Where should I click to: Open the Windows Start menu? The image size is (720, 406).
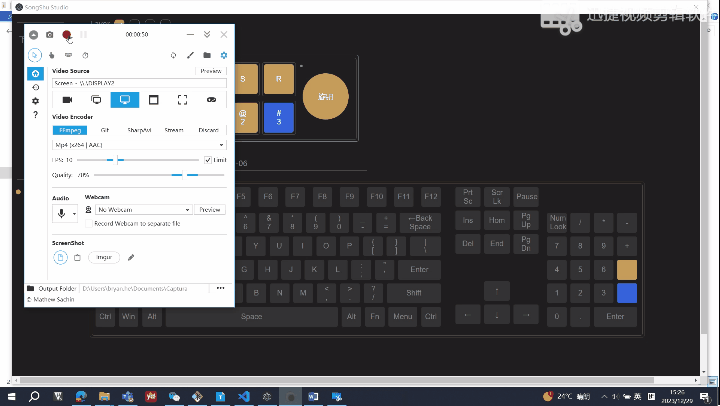coord(11,396)
